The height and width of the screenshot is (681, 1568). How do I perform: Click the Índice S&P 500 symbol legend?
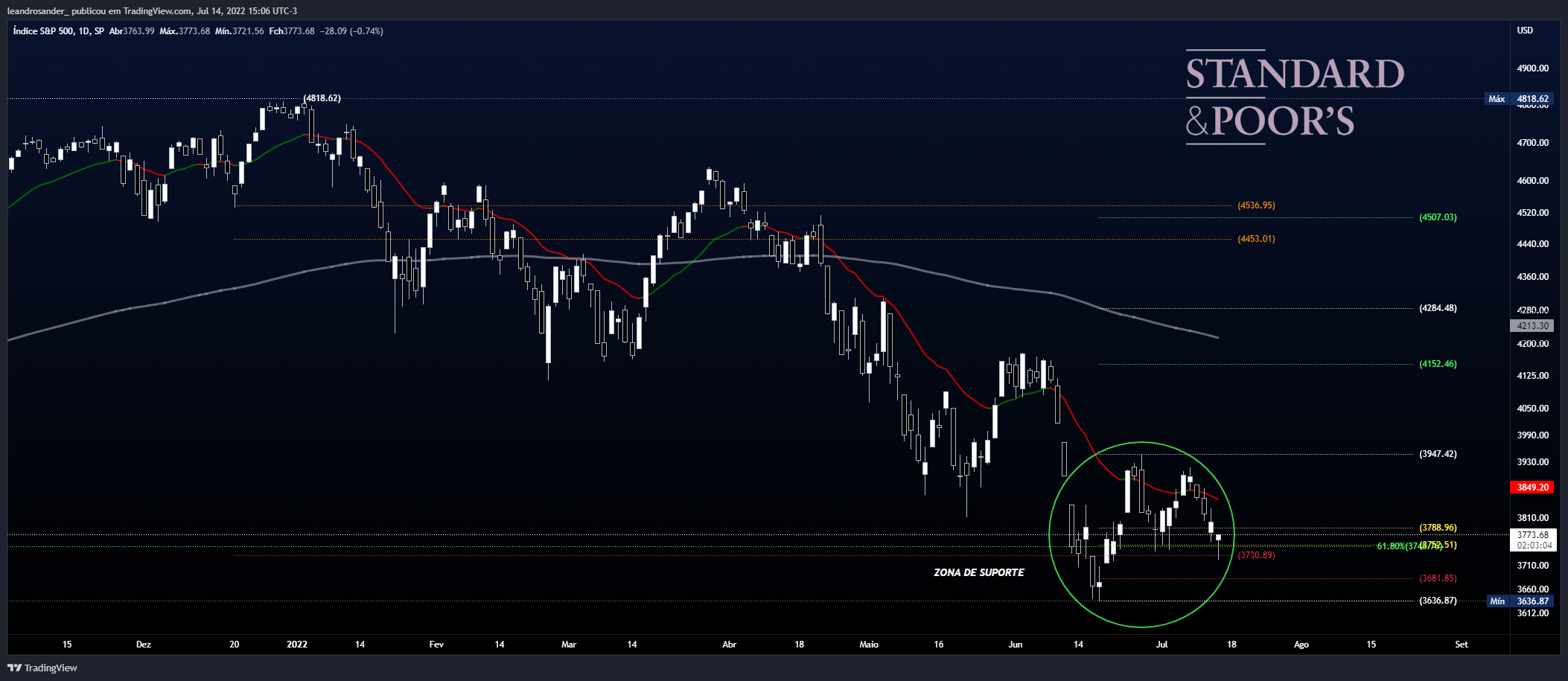point(58,31)
